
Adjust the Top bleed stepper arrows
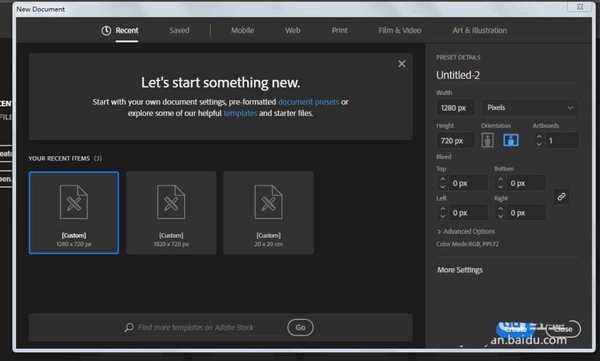pyautogui.click(x=443, y=183)
